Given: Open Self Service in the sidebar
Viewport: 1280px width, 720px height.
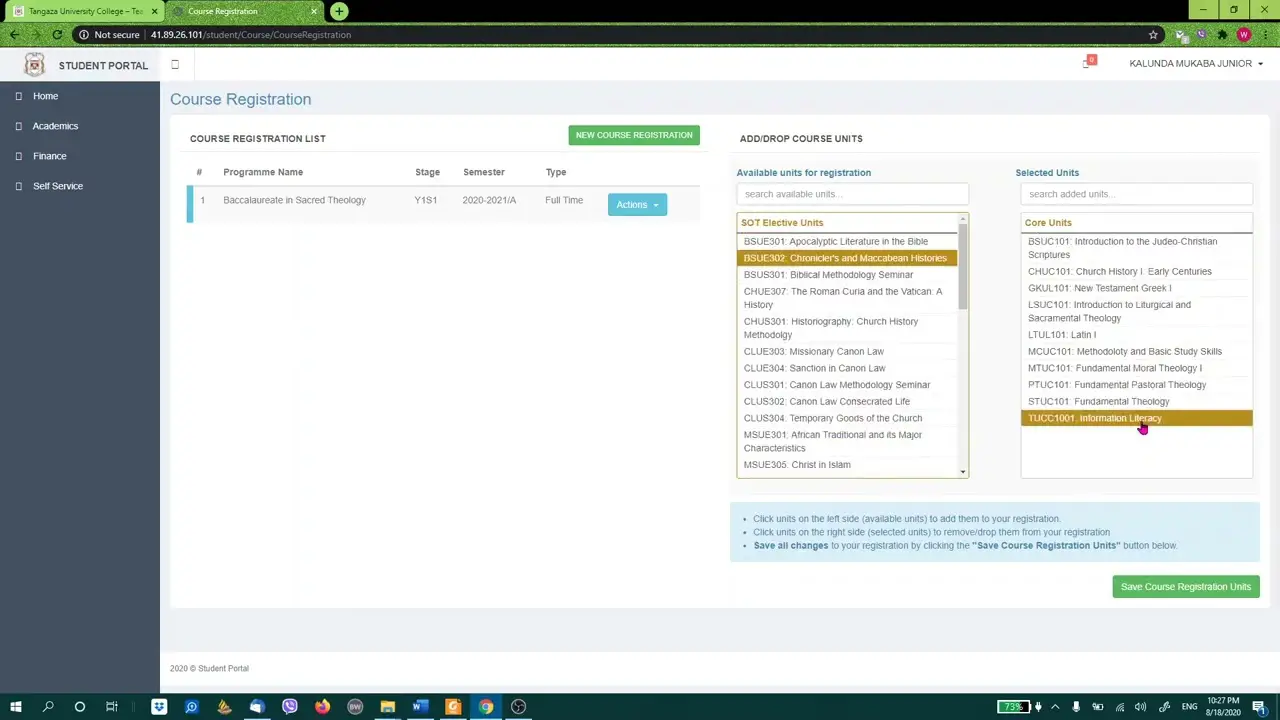Looking at the screenshot, I should 58,186.
